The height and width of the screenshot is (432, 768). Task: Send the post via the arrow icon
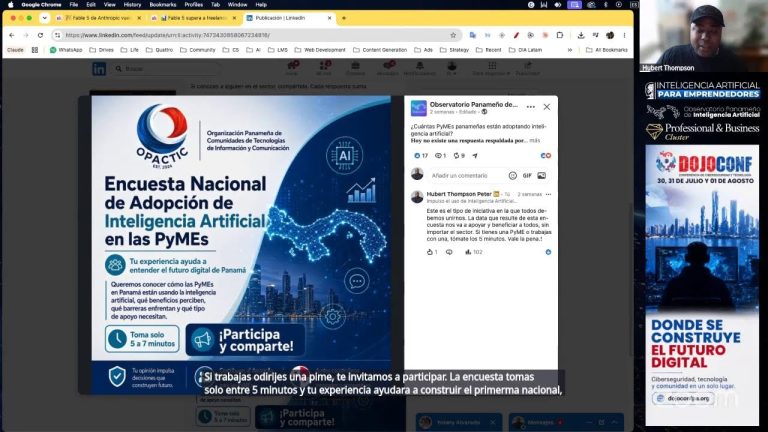475,156
